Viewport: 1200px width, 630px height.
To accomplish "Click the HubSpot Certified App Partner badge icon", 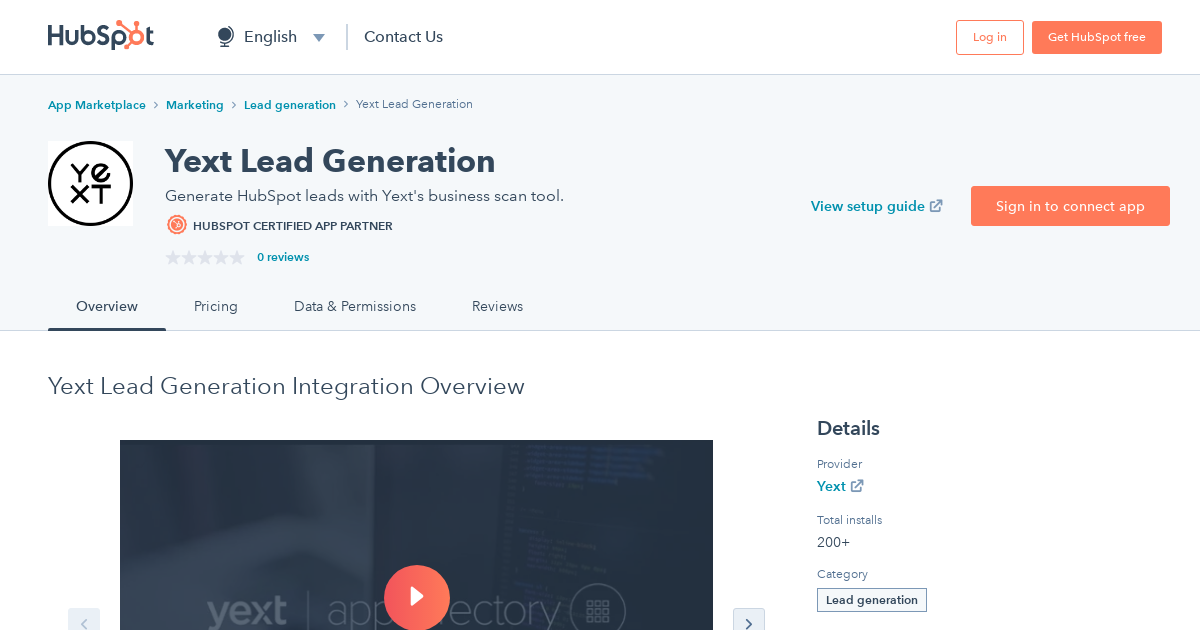I will coord(177,225).
